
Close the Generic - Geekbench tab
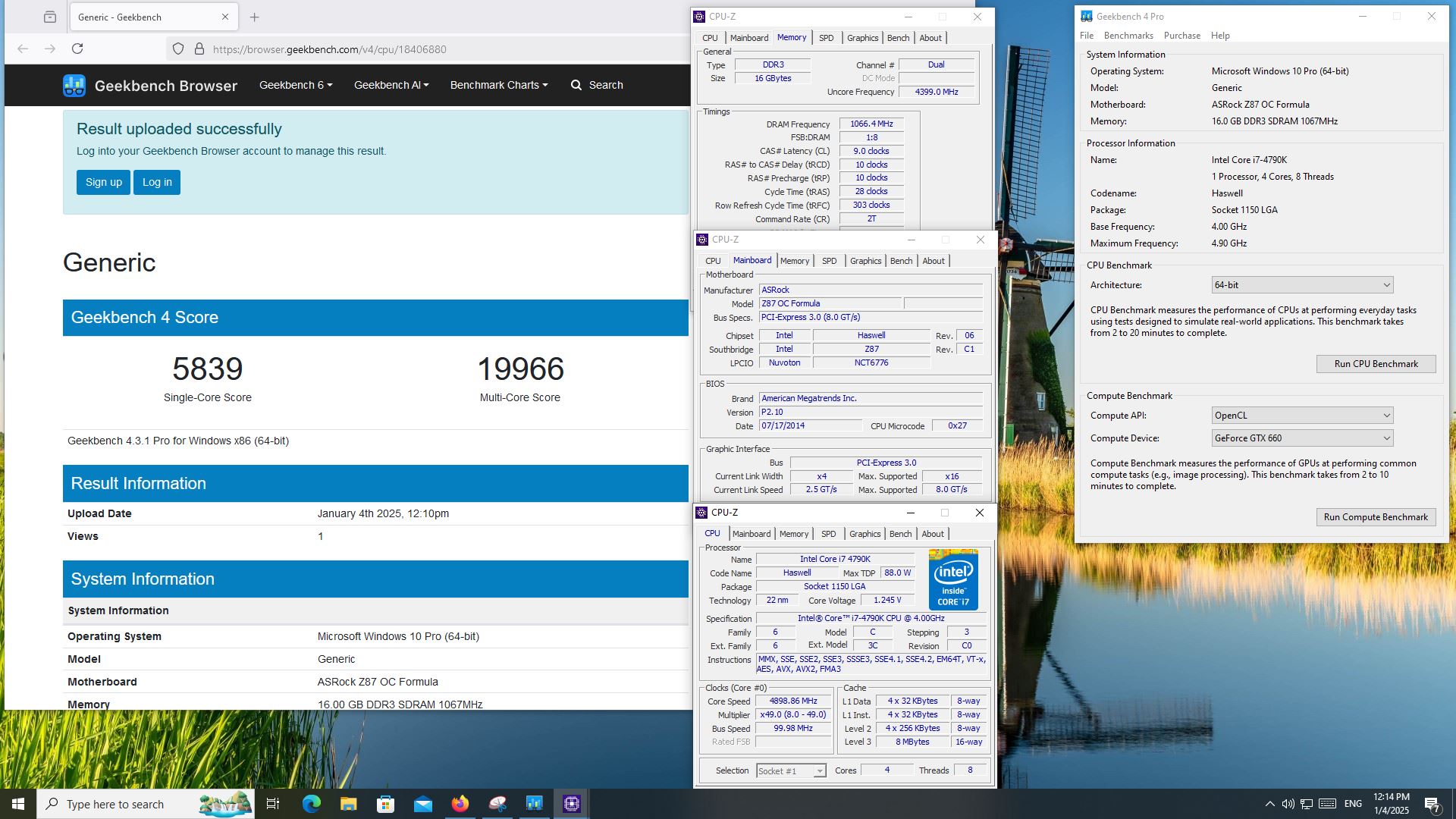point(225,17)
